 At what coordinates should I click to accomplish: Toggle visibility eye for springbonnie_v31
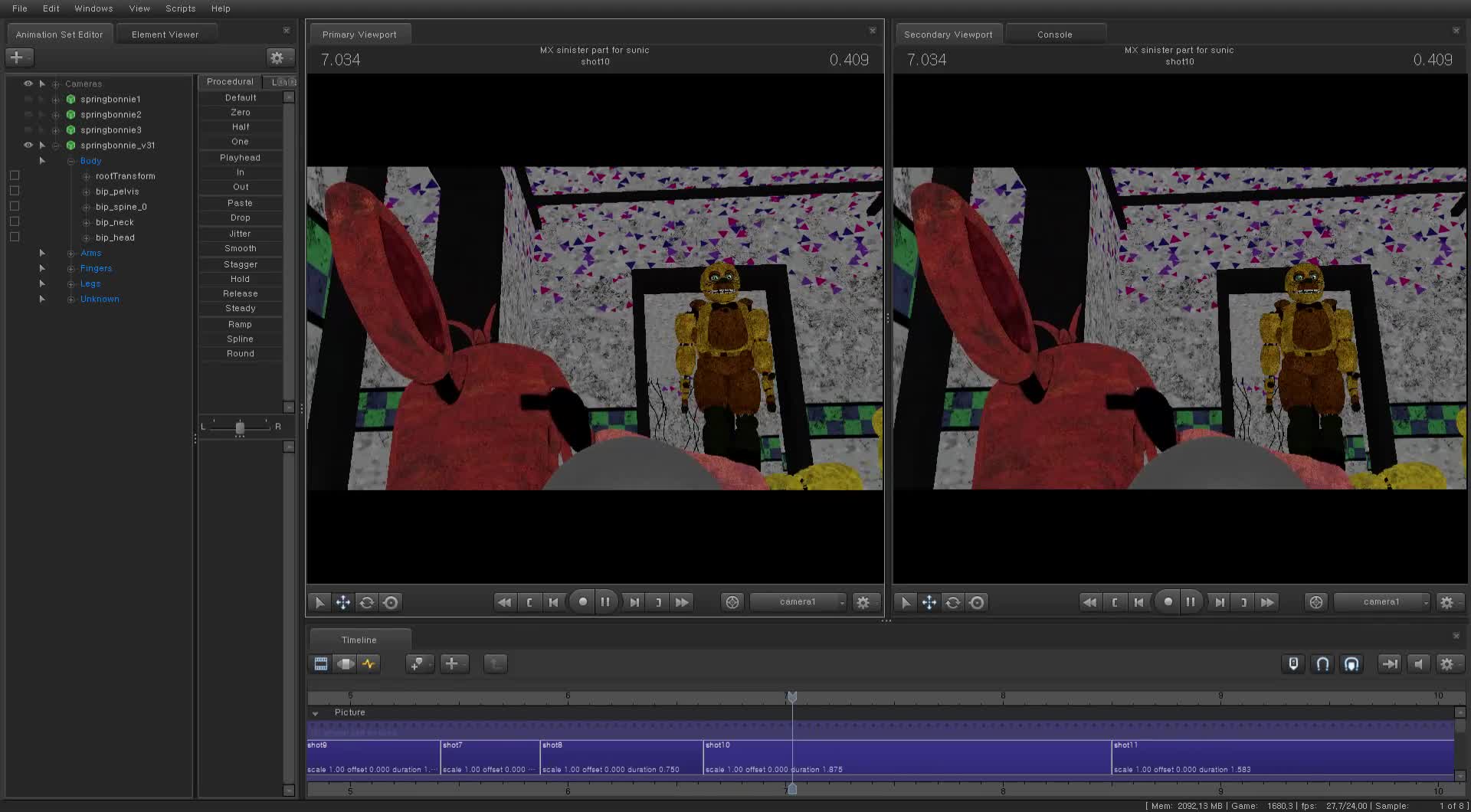(x=28, y=146)
